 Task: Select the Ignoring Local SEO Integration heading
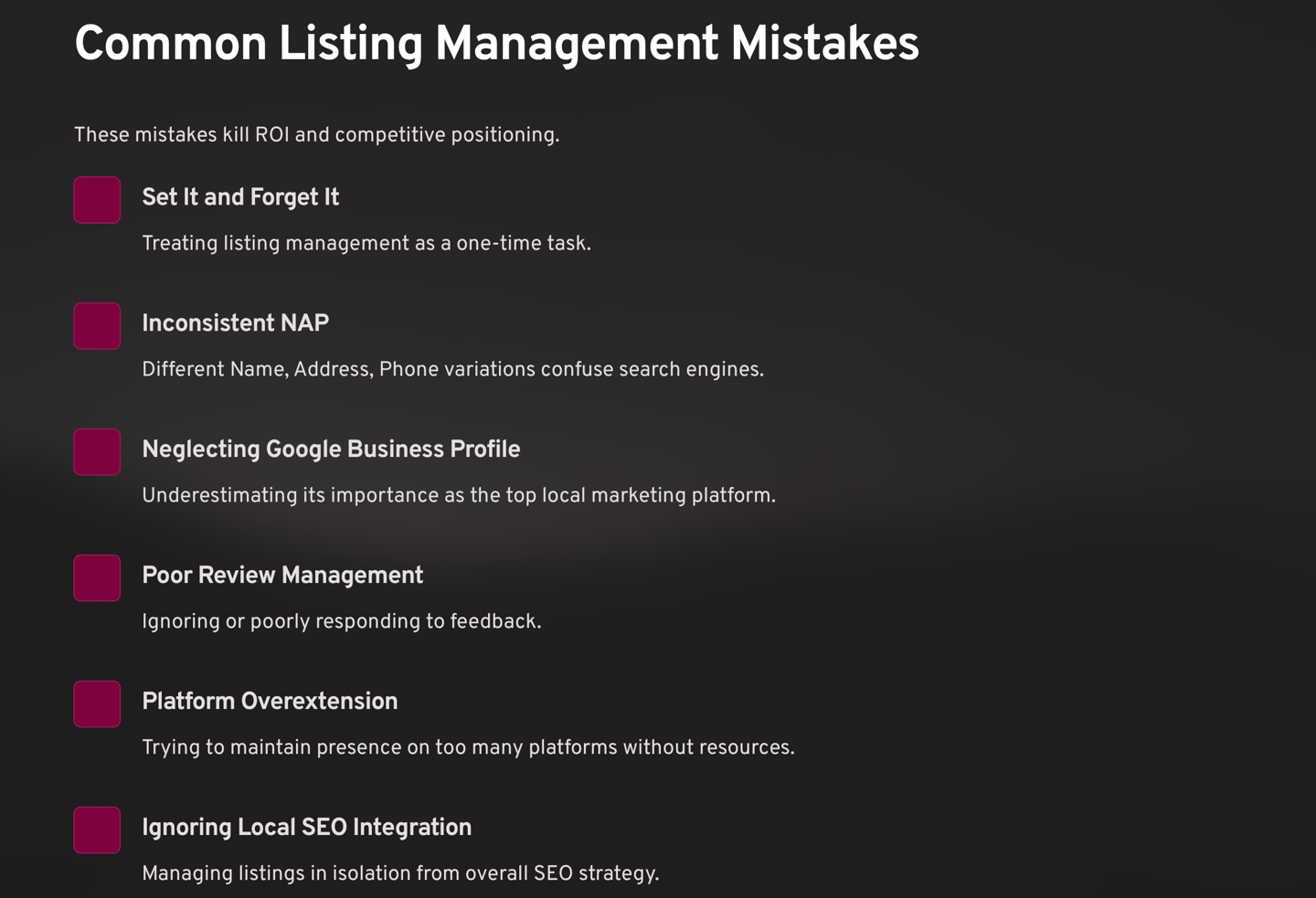(x=306, y=828)
